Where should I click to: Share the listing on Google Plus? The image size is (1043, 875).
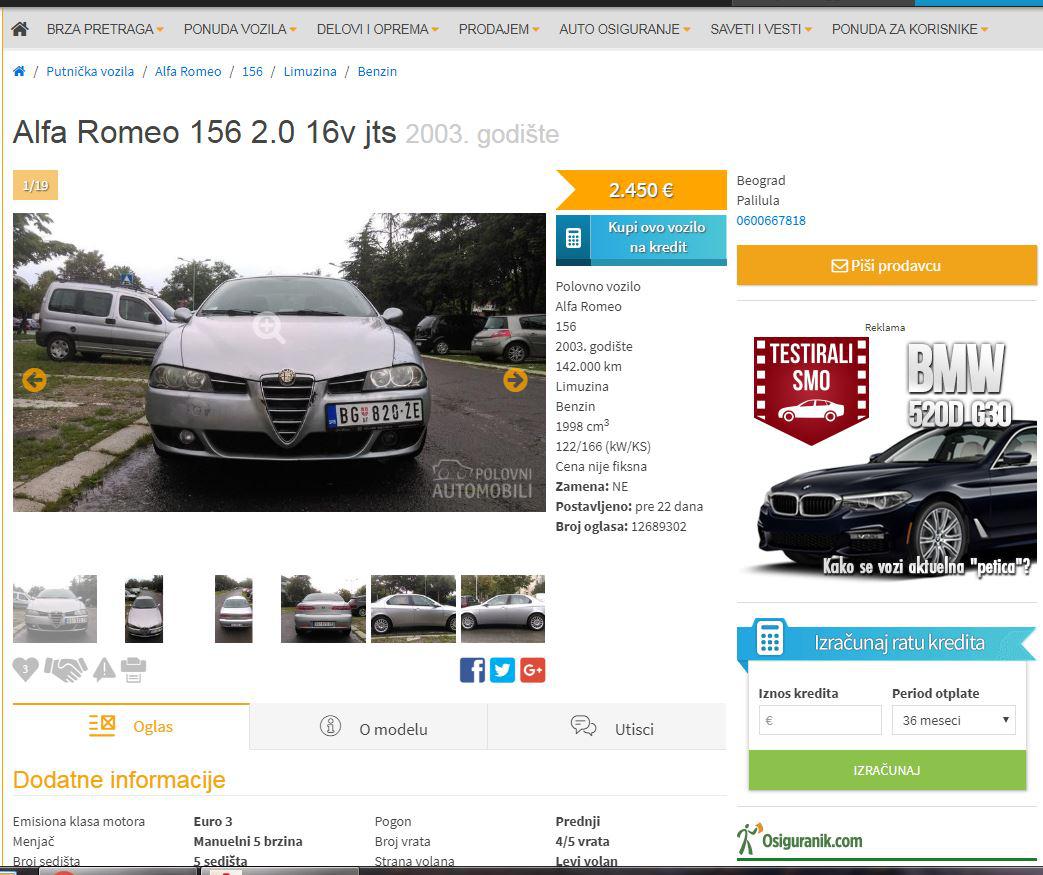533,670
